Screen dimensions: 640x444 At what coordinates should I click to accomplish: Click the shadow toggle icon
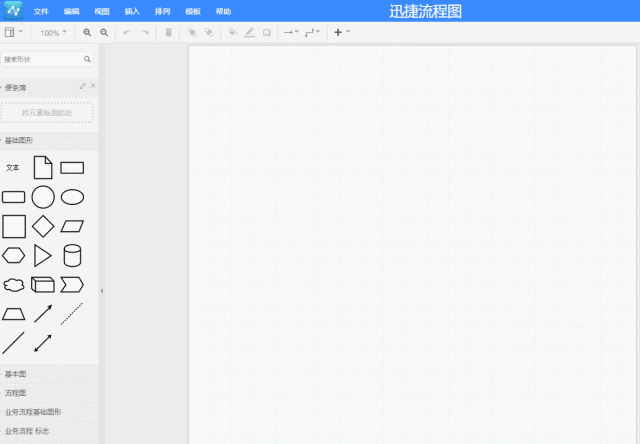(267, 32)
